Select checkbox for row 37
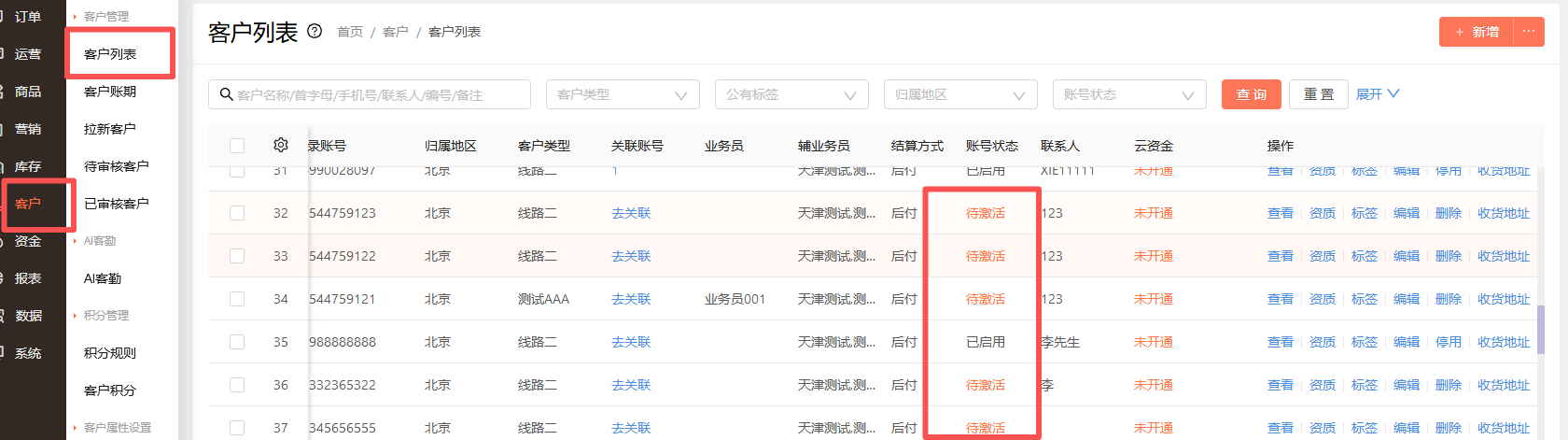This screenshot has width=1568, height=440. (237, 428)
